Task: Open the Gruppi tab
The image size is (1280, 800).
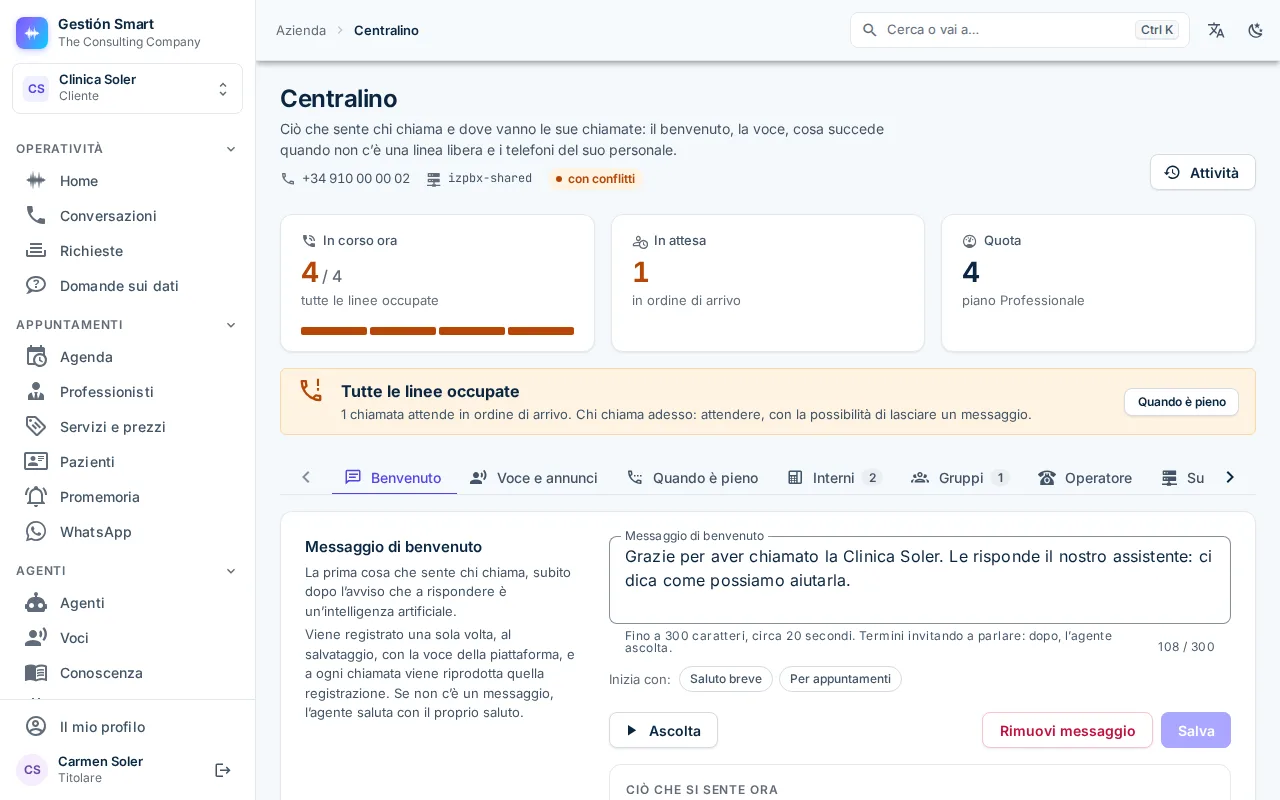Action: pos(959,478)
